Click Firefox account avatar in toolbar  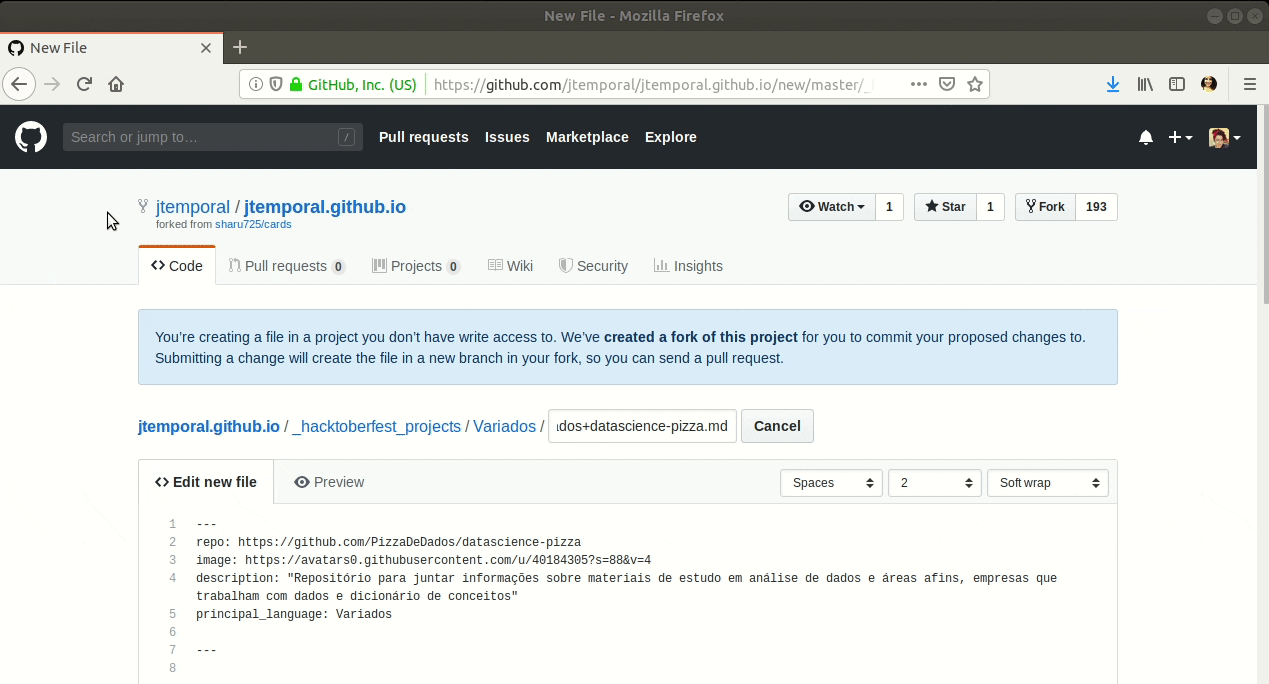1209,84
